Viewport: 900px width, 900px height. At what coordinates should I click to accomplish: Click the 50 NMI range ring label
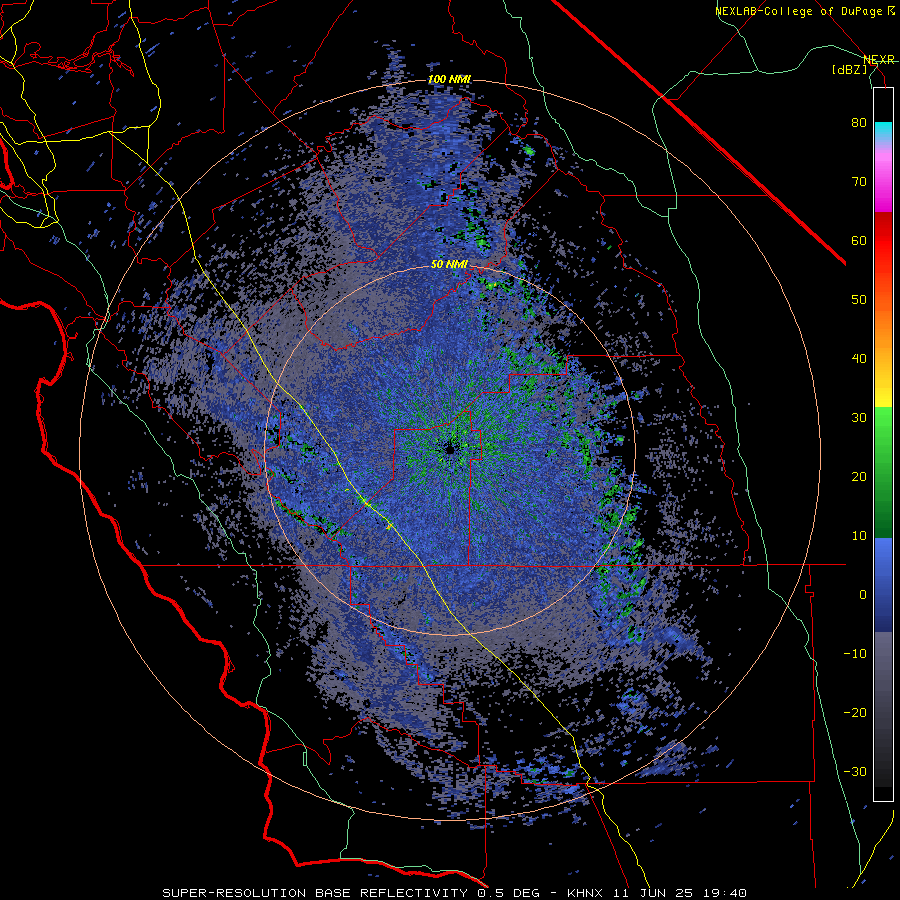pos(449,265)
